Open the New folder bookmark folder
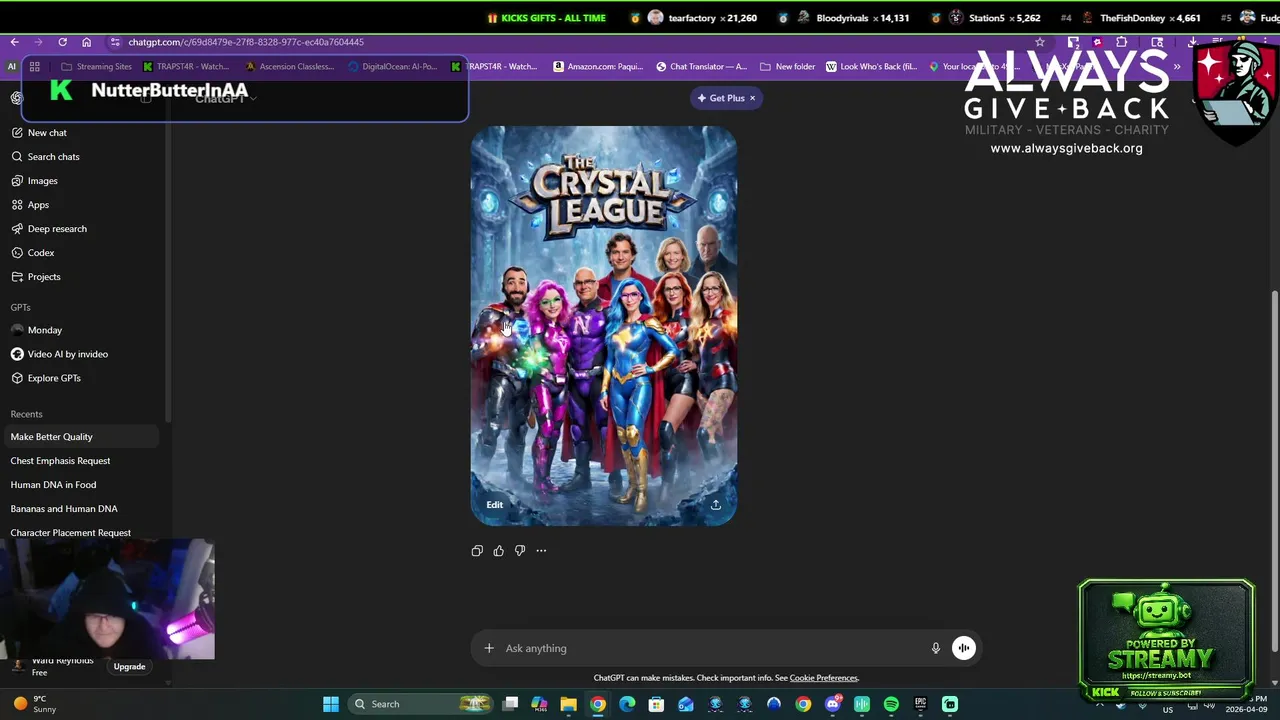 (x=787, y=67)
